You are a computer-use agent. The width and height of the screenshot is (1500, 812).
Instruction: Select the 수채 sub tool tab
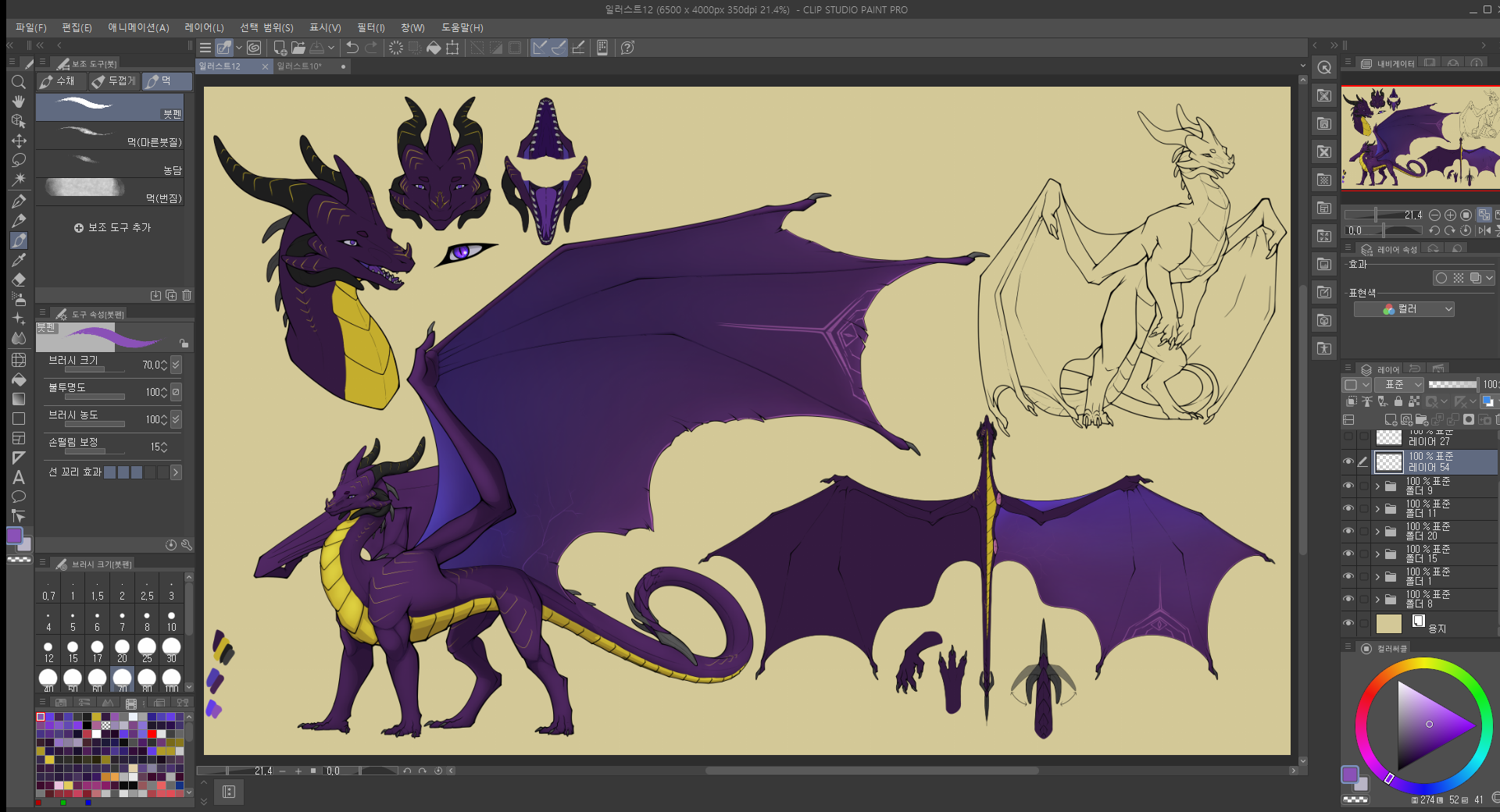62,81
